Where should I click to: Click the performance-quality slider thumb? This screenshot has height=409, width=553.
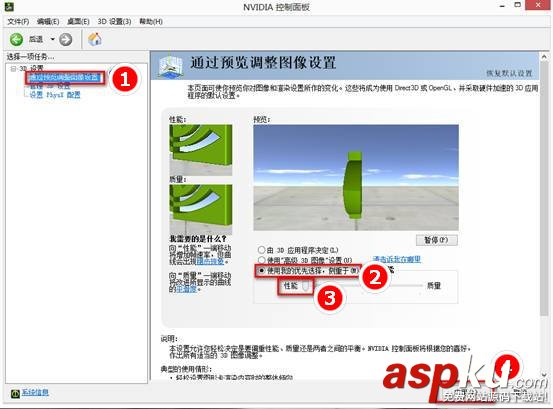pos(306,285)
